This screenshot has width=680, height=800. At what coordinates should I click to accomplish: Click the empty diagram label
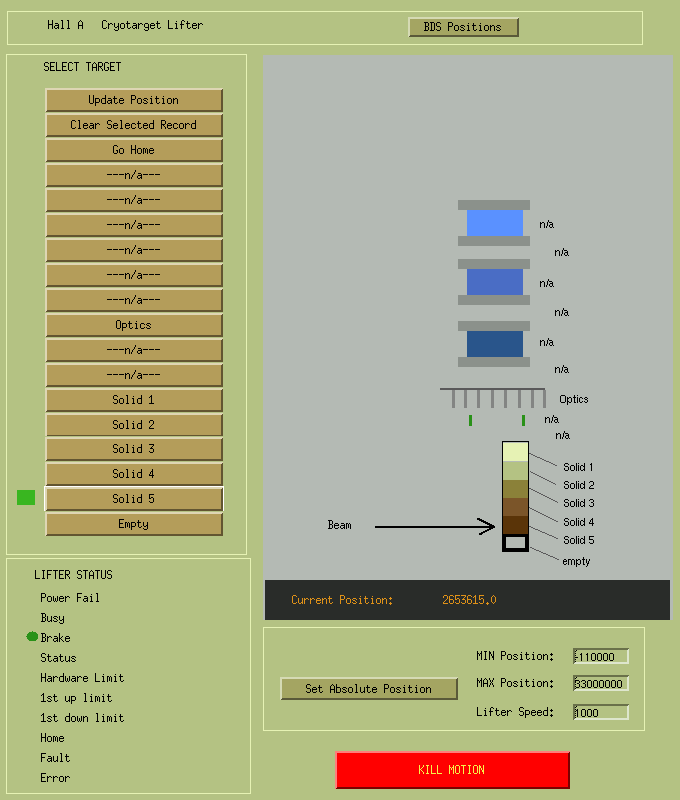pos(576,561)
